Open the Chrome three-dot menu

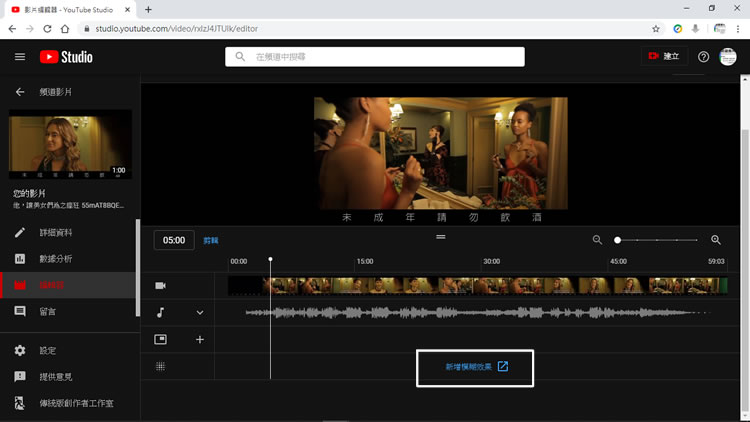tap(738, 29)
